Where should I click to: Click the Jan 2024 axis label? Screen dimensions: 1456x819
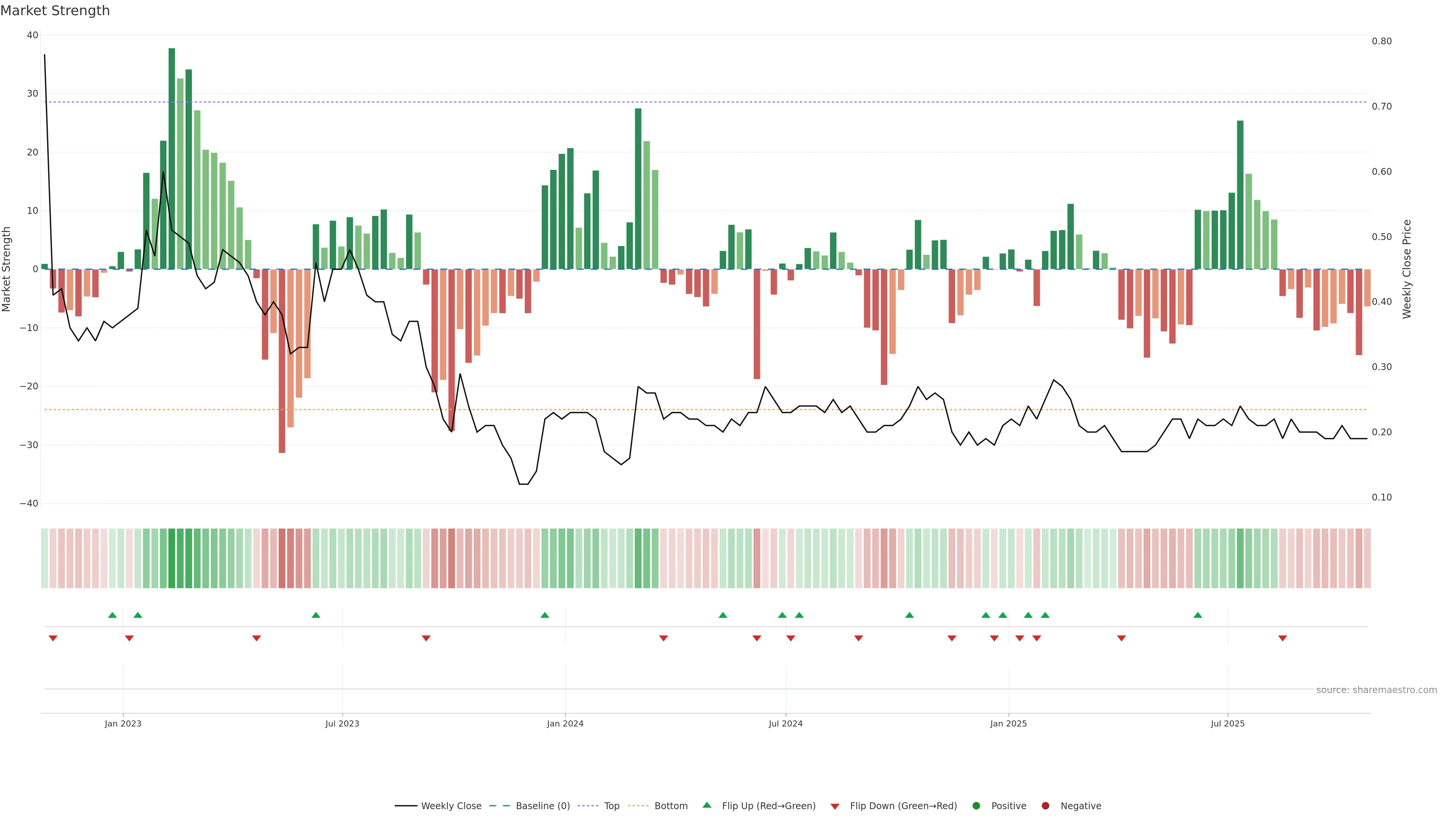tap(565, 723)
